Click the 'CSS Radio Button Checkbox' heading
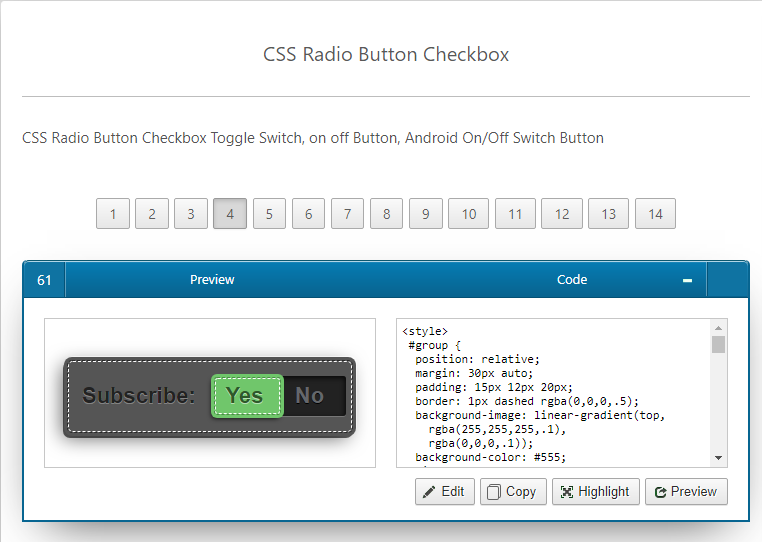 click(386, 54)
